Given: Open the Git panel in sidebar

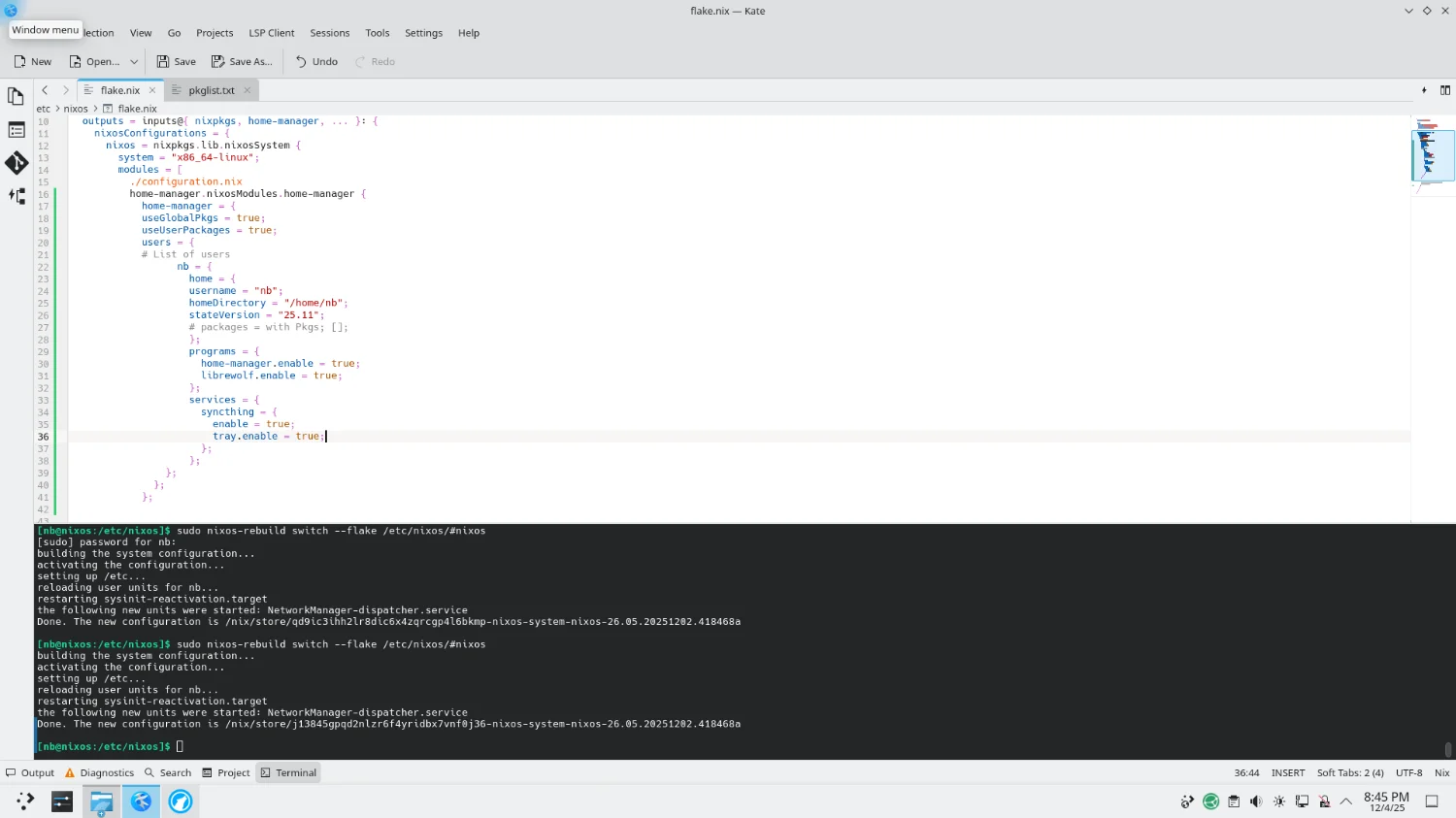Looking at the screenshot, I should point(16,163).
